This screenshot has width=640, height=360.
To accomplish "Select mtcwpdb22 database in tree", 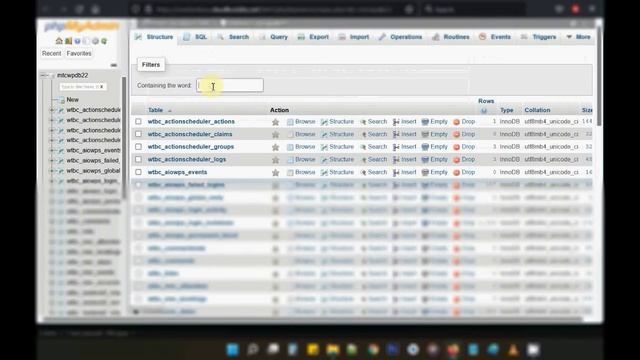I will click(72, 76).
